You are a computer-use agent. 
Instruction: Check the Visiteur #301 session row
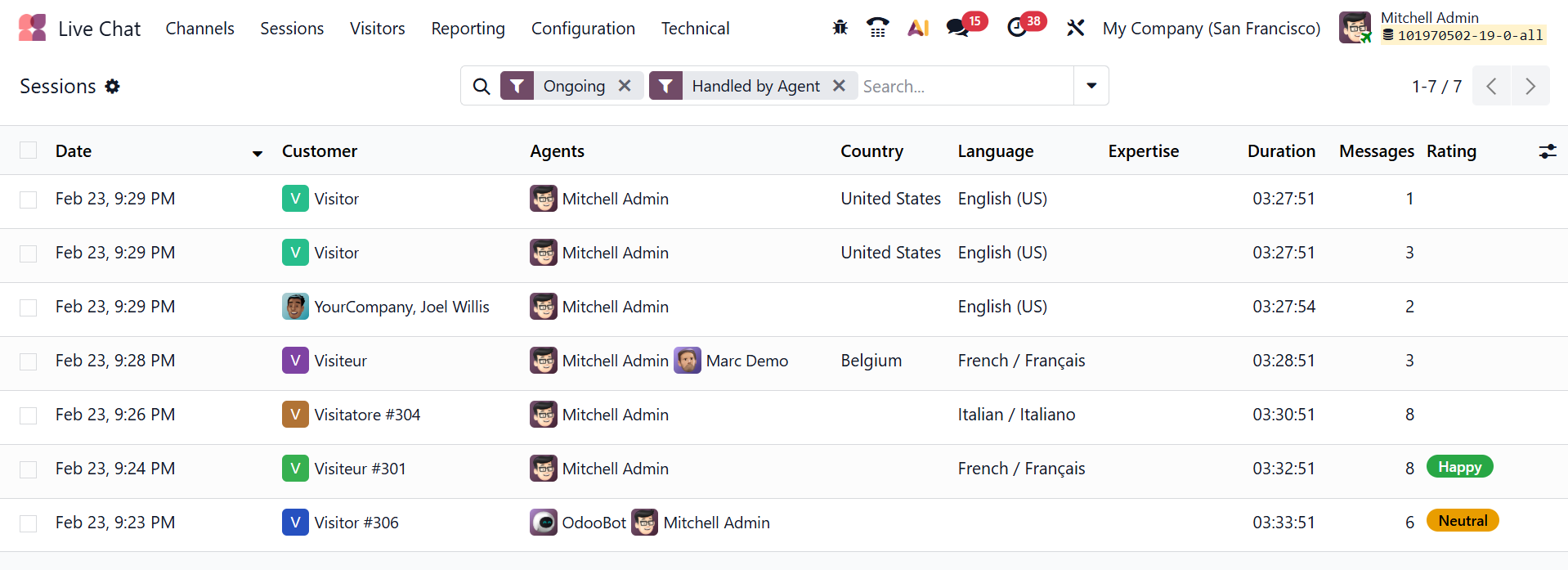[x=29, y=469]
